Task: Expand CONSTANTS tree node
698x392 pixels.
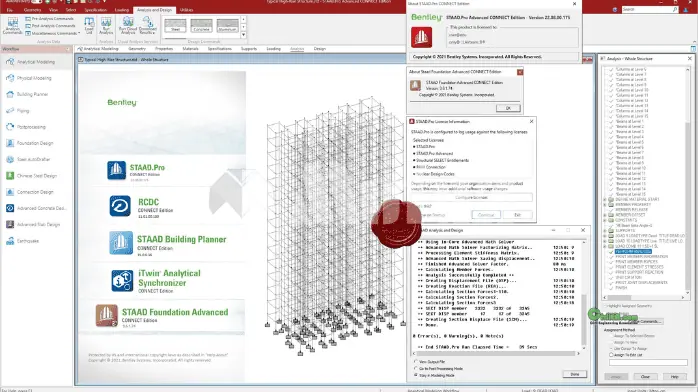Action: (605, 220)
